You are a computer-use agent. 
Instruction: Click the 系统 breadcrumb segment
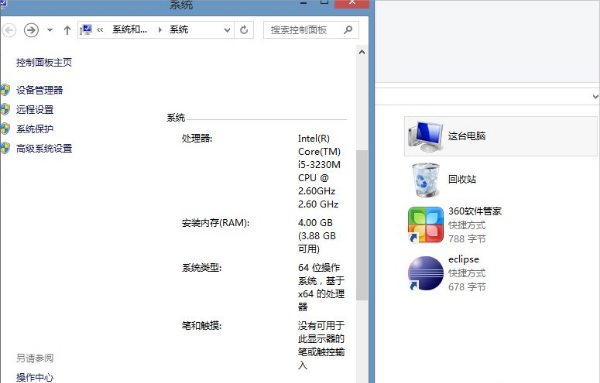tap(179, 29)
